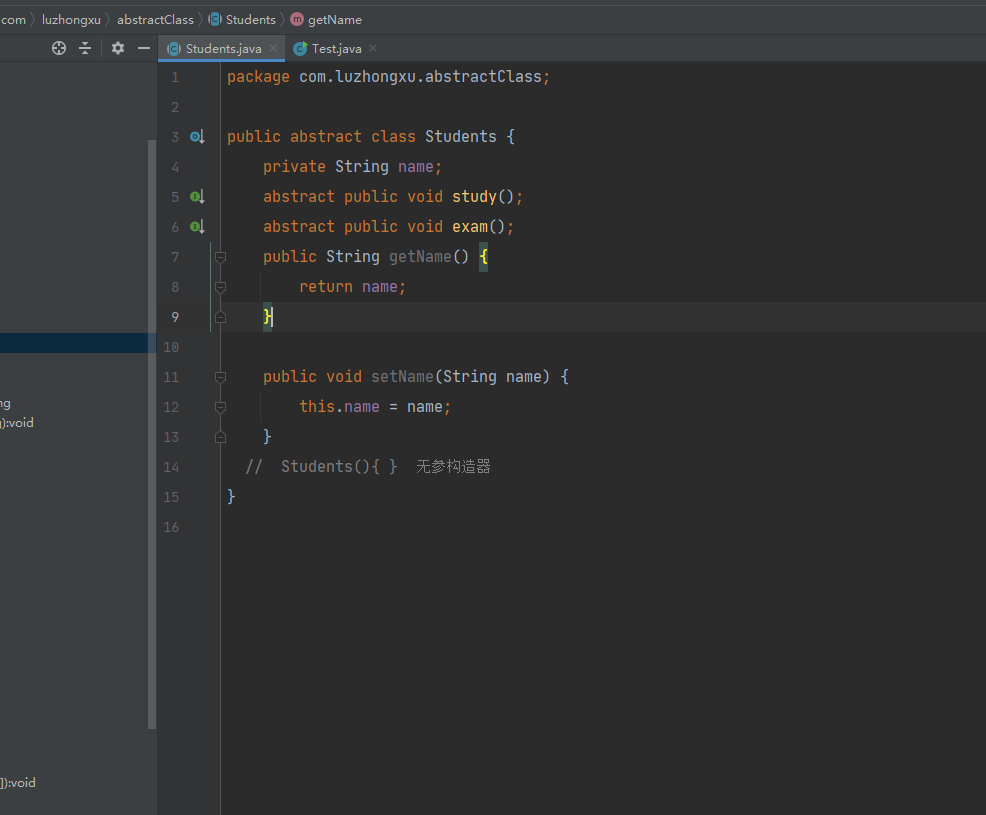Image resolution: width=986 pixels, height=815 pixels.
Task: Click the fold end marker beside getName closing brace
Action: (x=220, y=317)
